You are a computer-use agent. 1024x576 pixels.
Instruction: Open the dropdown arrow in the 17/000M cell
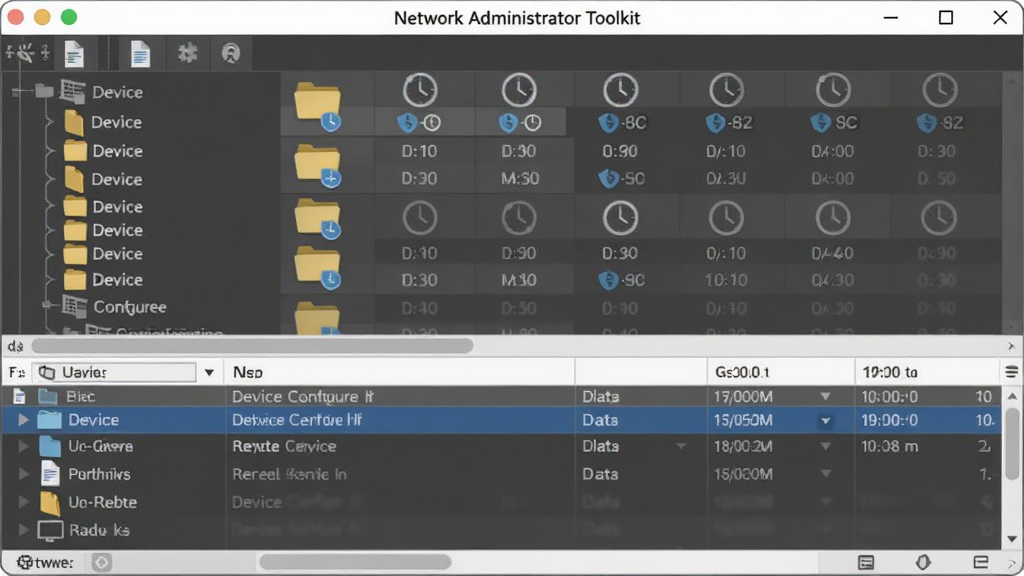click(x=825, y=396)
